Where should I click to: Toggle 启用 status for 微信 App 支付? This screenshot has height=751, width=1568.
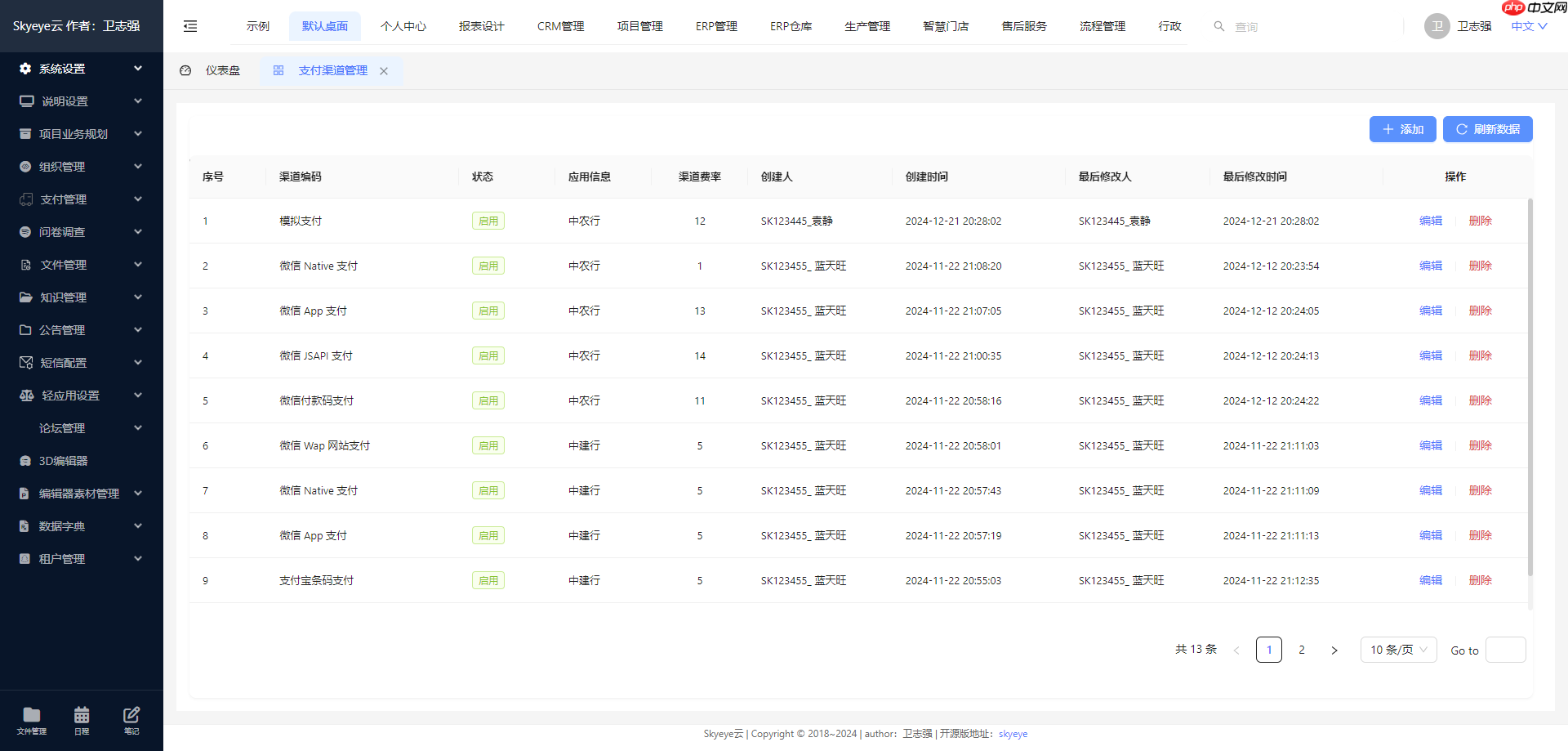click(488, 311)
